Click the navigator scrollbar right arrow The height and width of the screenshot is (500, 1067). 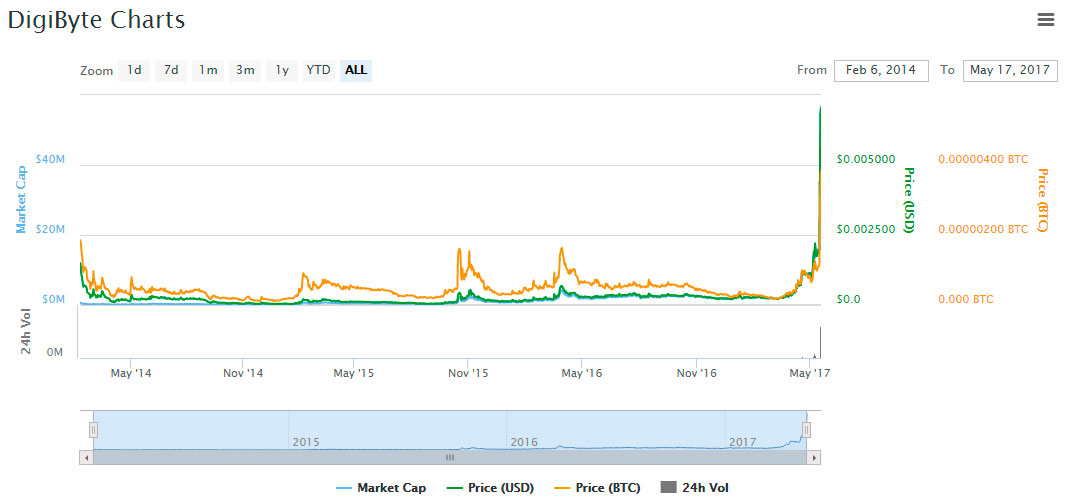[814, 458]
